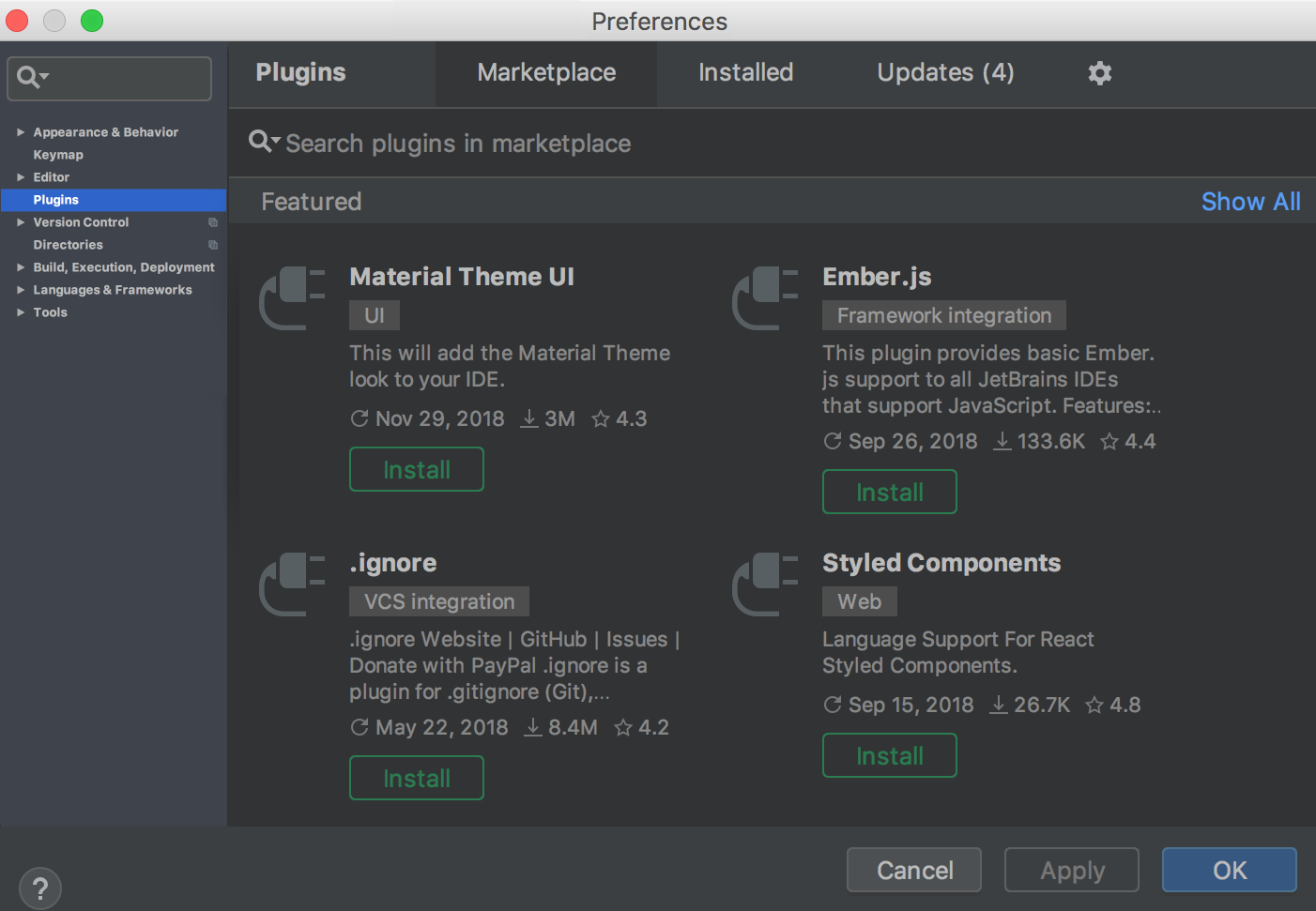Click the VCS integration tag
The width and height of the screenshot is (1316, 911).
[439, 601]
